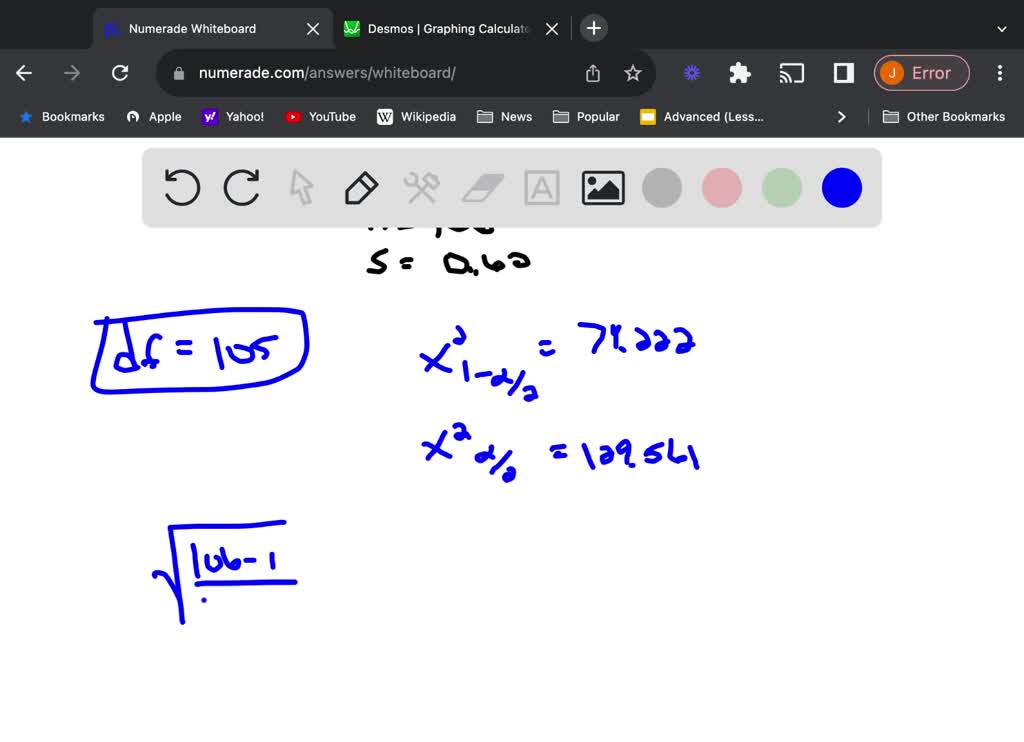Close the Numerade Whiteboard tab
This screenshot has height=742, width=1024.
[313, 29]
